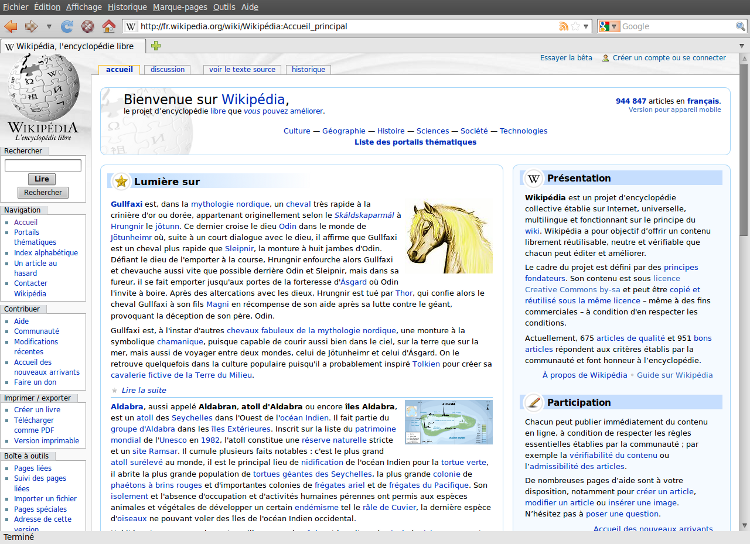Image resolution: width=750 pixels, height=544 pixels.
Task: Open the navigation history dropdown arrow
Action: pyautogui.click(x=49, y=27)
